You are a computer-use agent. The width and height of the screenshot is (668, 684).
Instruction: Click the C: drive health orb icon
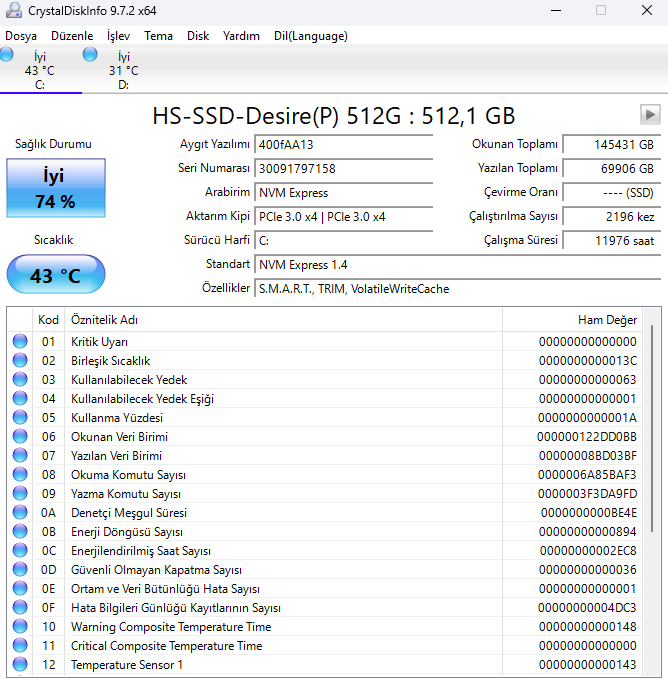pyautogui.click(x=8, y=54)
